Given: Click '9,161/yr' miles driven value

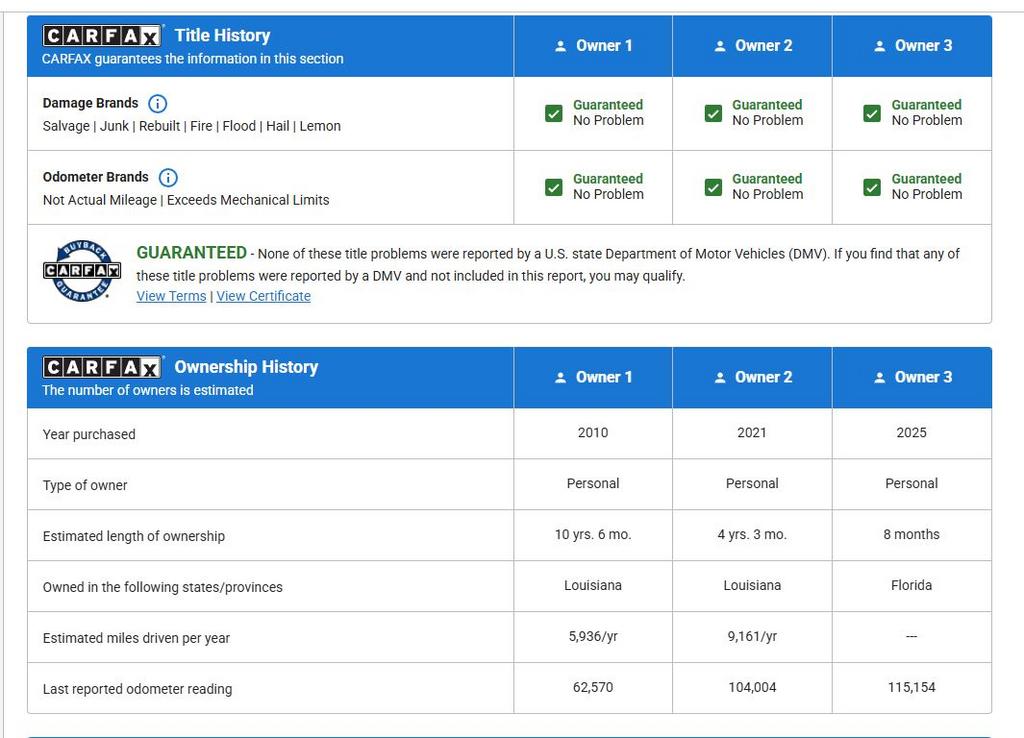Looking at the screenshot, I should click(752, 636).
